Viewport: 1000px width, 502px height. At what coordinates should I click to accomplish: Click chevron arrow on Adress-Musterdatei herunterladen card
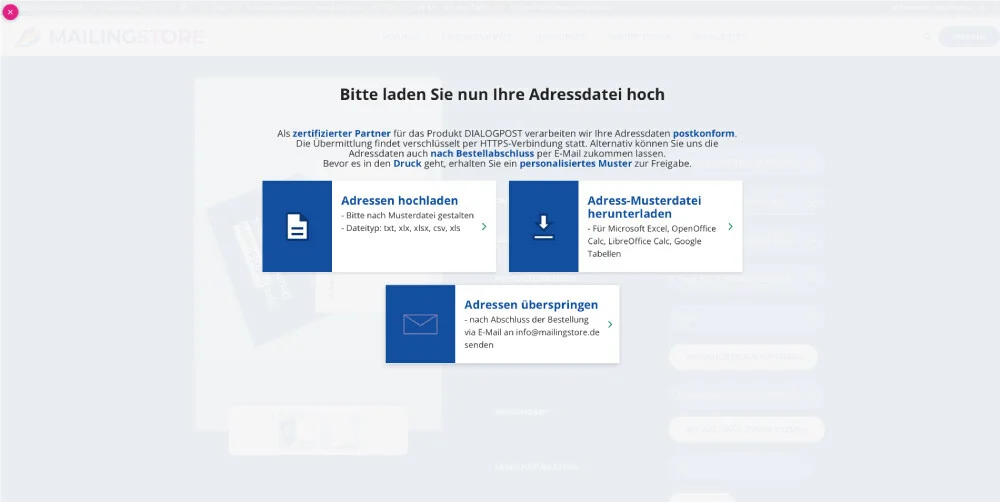[x=730, y=226]
